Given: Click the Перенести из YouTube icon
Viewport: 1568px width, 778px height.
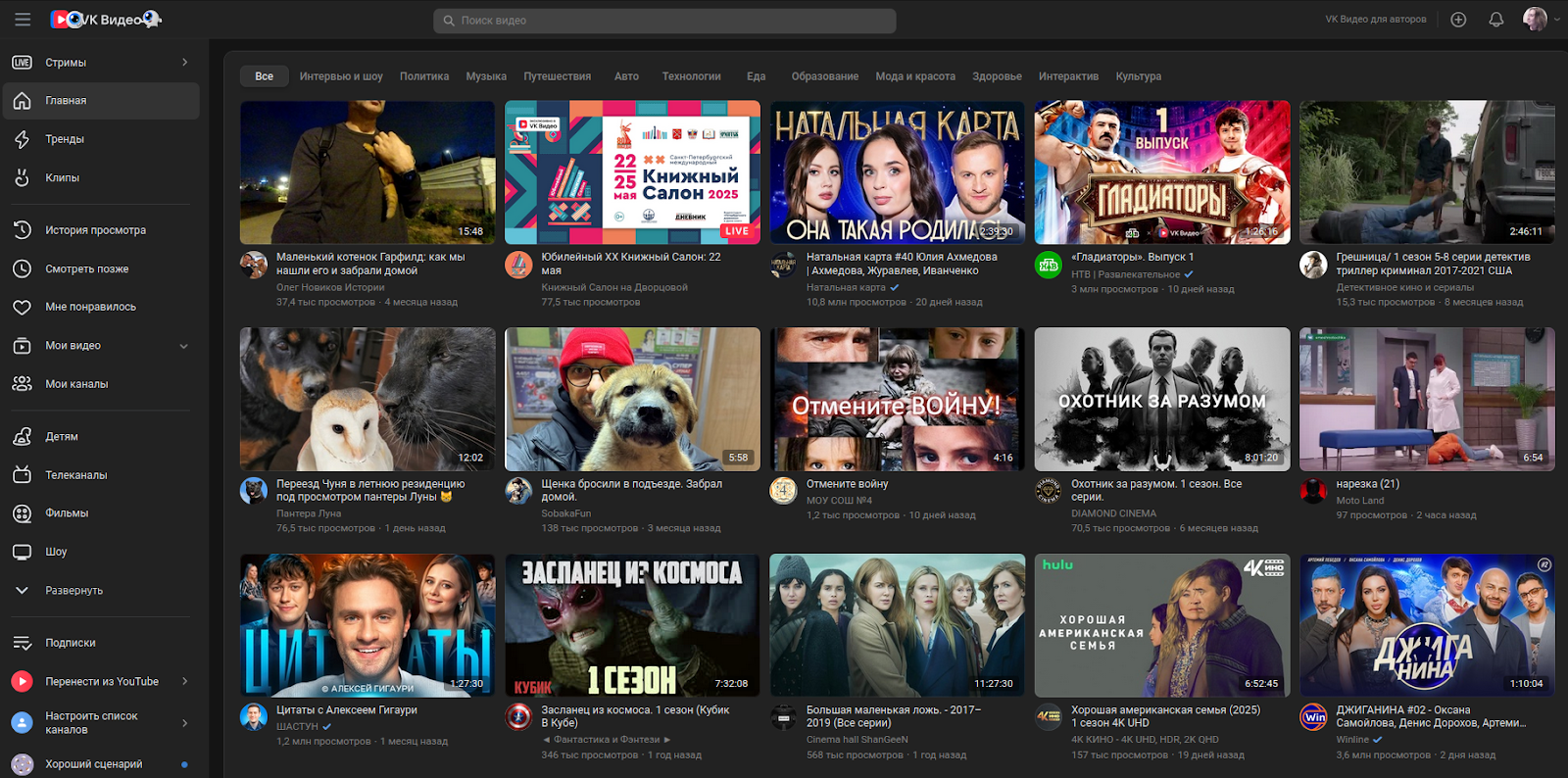Looking at the screenshot, I should pyautogui.click(x=22, y=681).
